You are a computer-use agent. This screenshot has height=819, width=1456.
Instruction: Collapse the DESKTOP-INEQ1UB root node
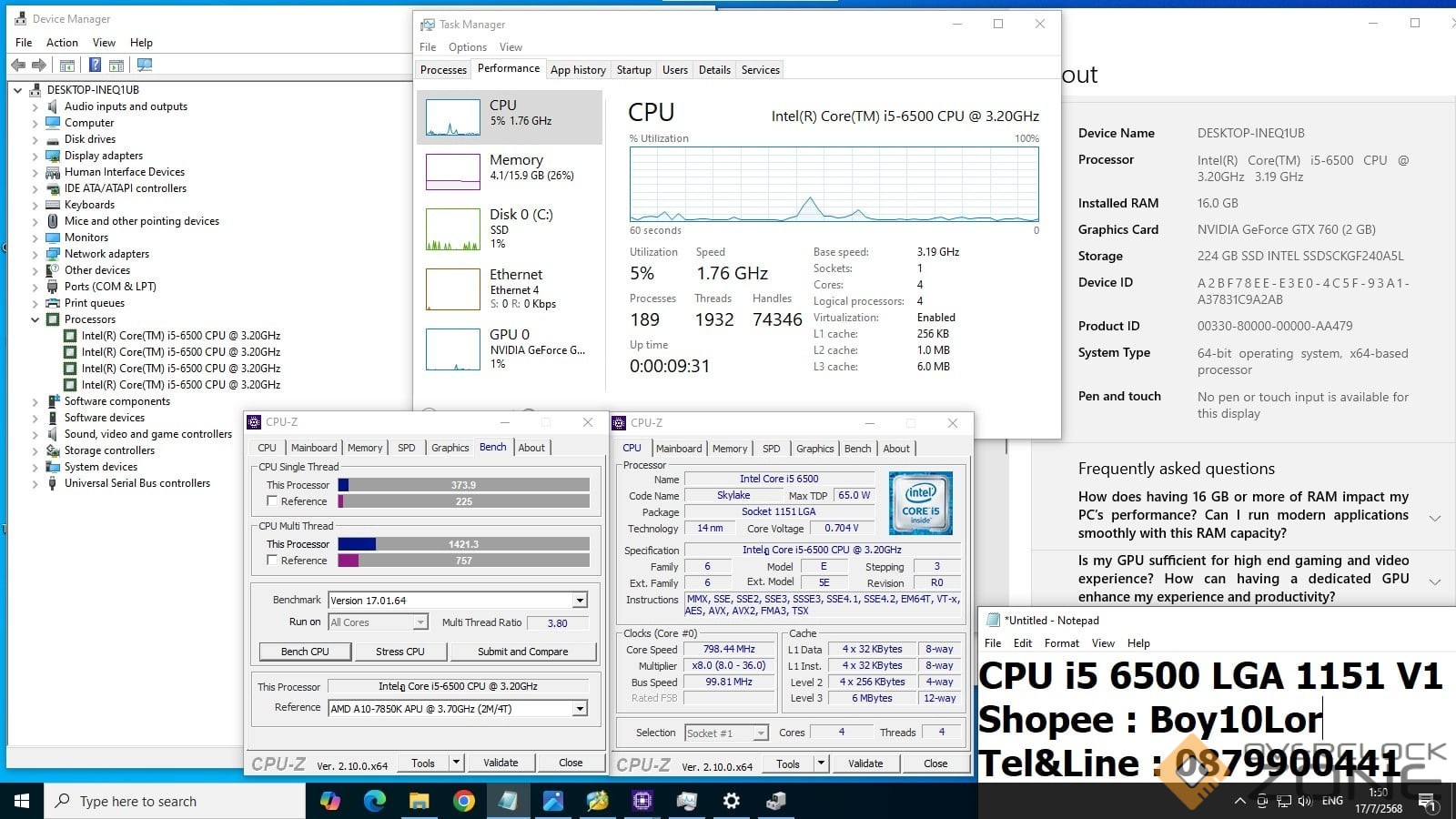coord(18,90)
